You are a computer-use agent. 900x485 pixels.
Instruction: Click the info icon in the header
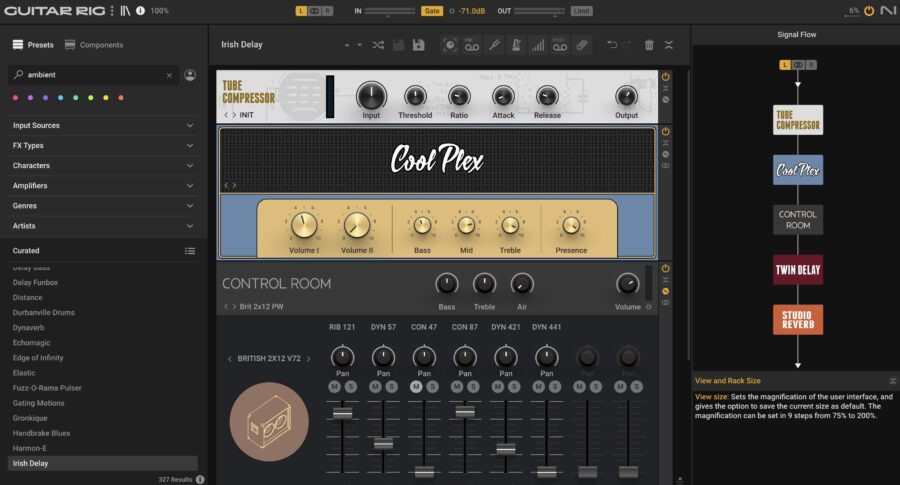(x=141, y=11)
